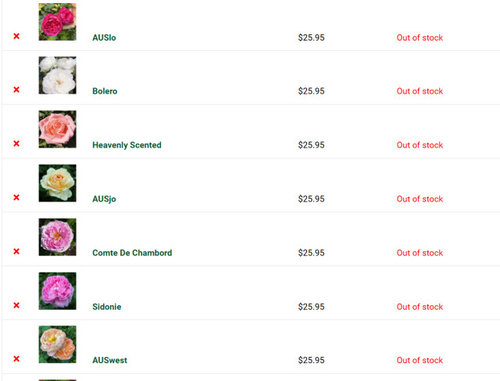Click the cream AUSjo rose thumbnail
The image size is (500, 381).
tap(57, 183)
